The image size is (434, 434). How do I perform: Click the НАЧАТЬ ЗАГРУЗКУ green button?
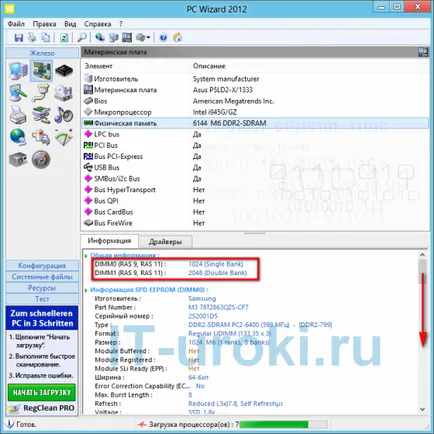[42, 392]
